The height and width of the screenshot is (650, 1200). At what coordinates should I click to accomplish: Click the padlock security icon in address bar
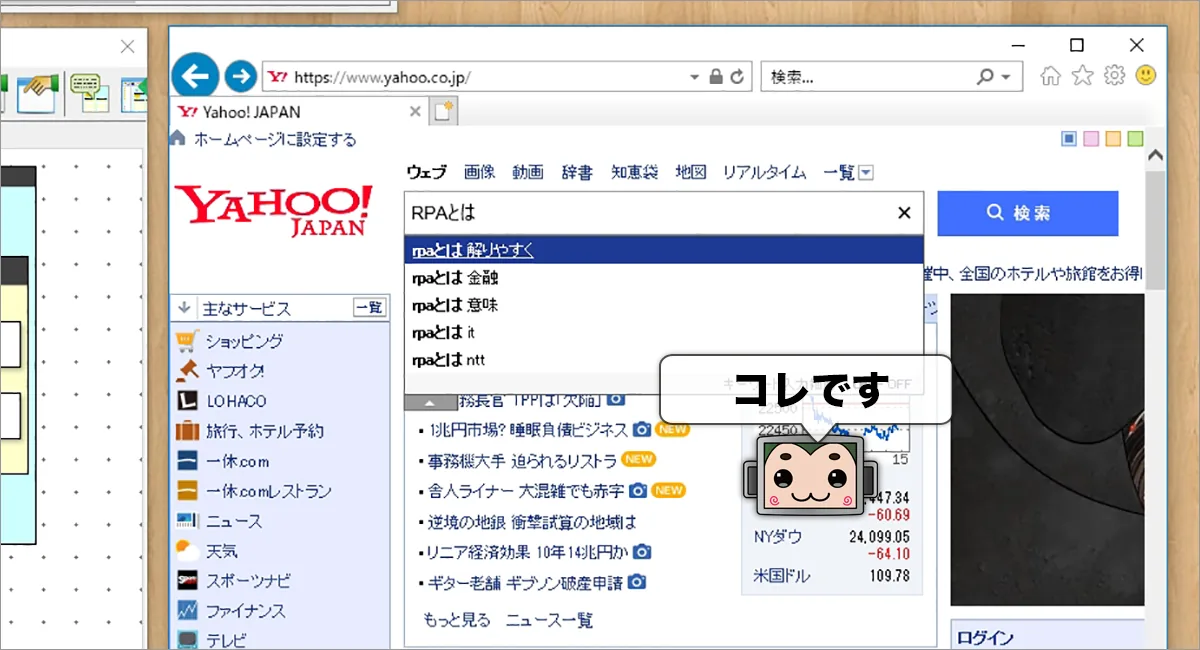[716, 76]
